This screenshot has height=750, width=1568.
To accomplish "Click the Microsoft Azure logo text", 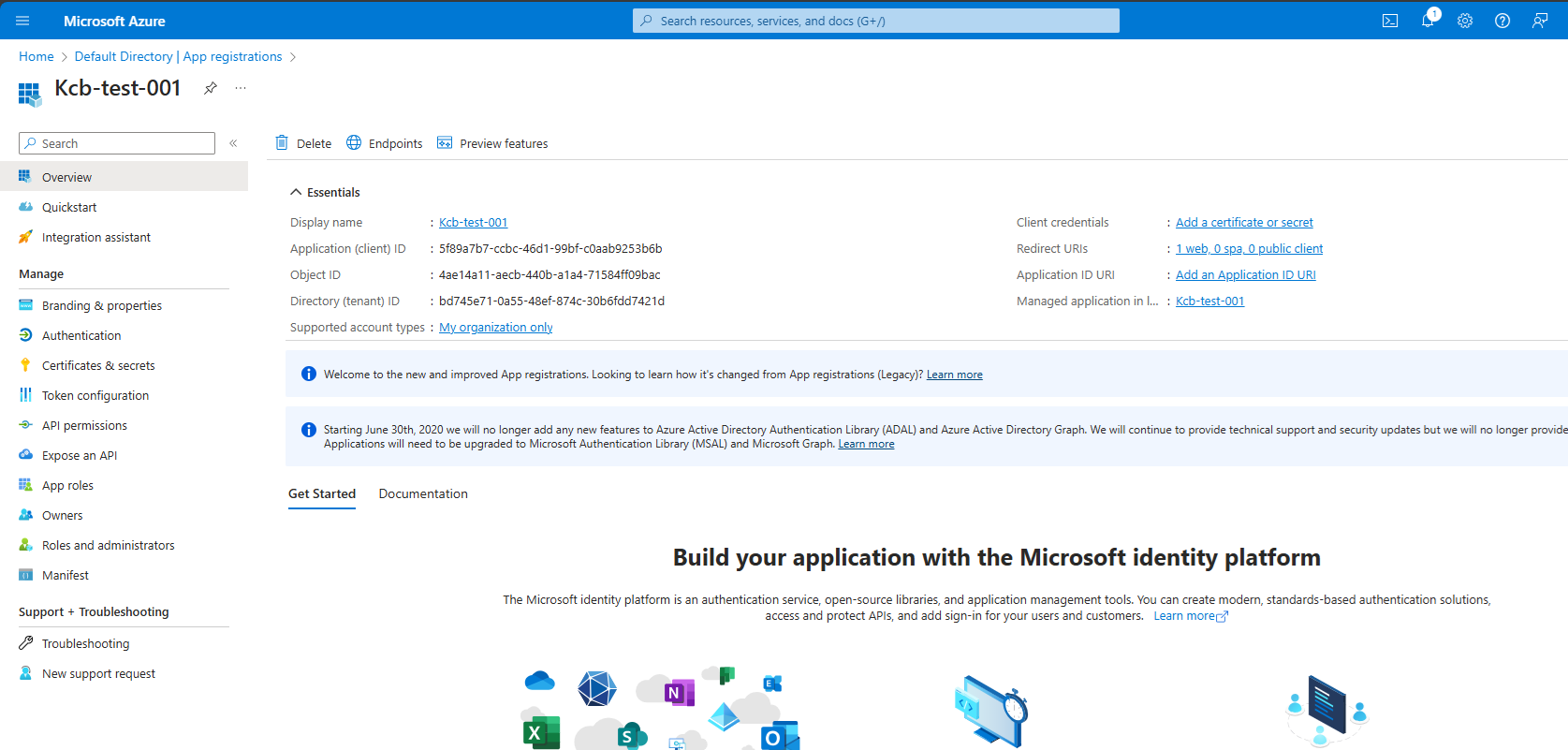I will point(114,21).
